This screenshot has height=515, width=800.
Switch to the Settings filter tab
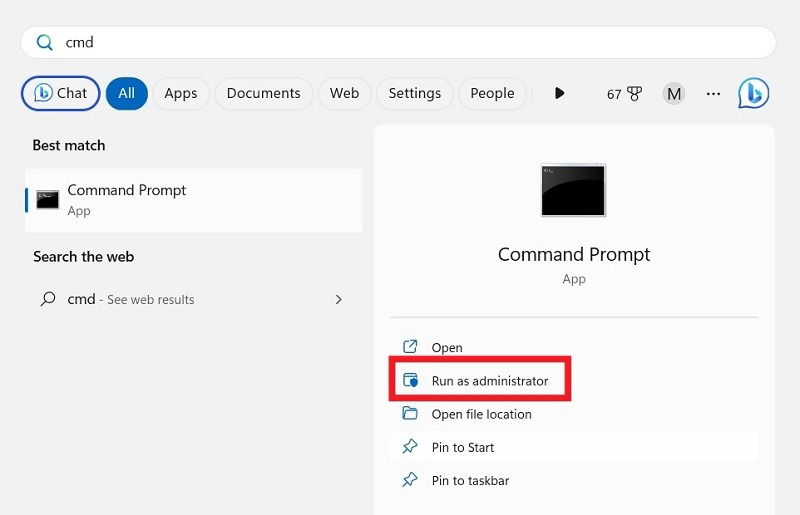(x=414, y=93)
